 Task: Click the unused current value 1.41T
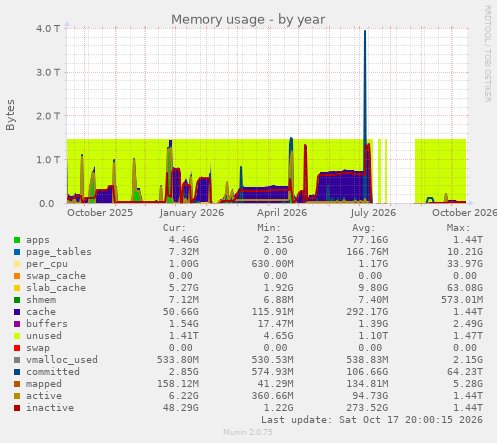184,336
